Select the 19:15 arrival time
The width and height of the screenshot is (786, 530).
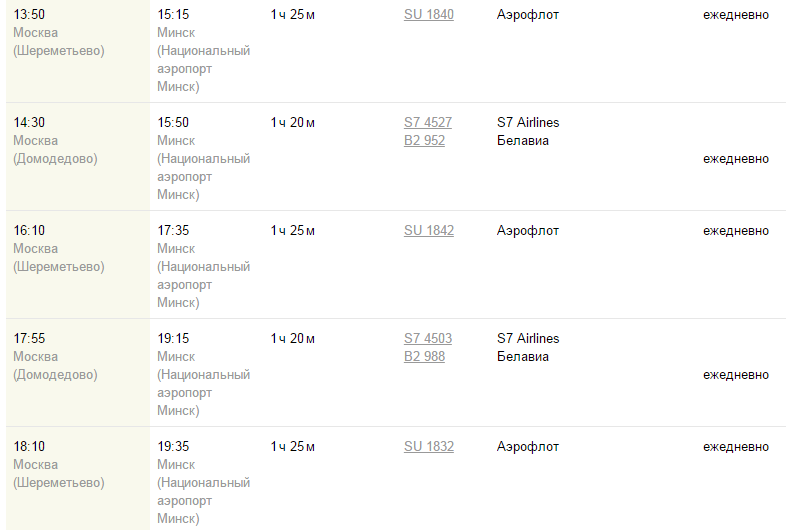click(173, 339)
